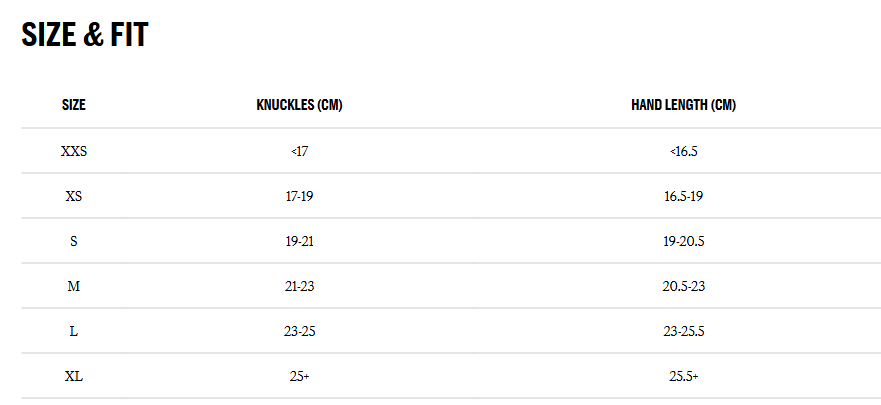Click the 21-23 knuckles measurement cell
The image size is (881, 405).
[x=299, y=286]
